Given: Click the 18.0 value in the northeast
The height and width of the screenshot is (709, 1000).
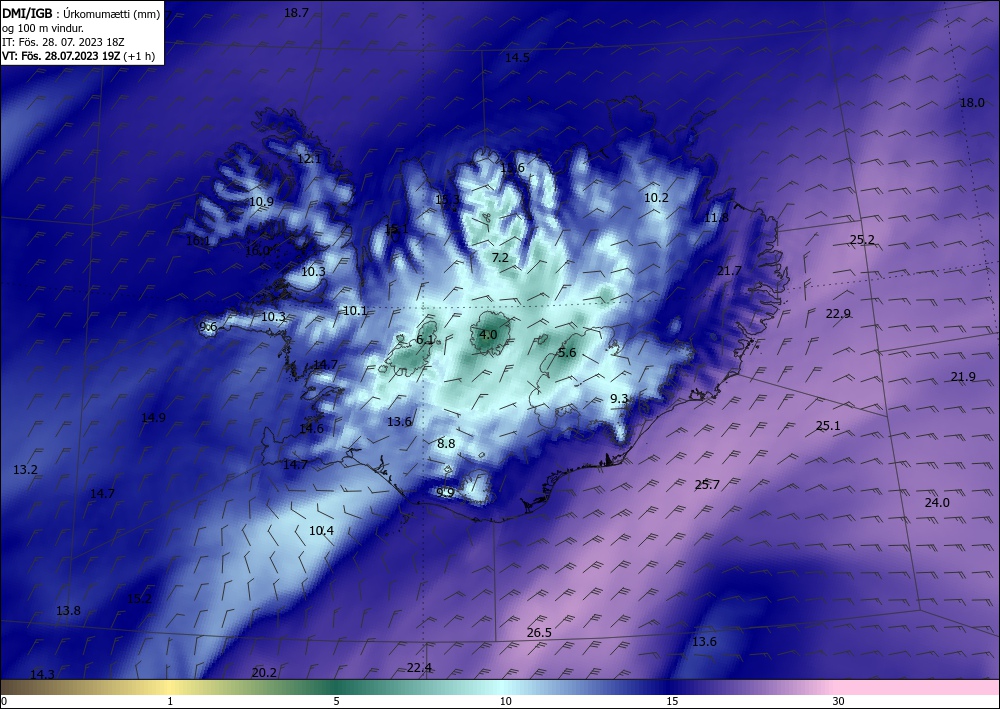Looking at the screenshot, I should click(972, 103).
